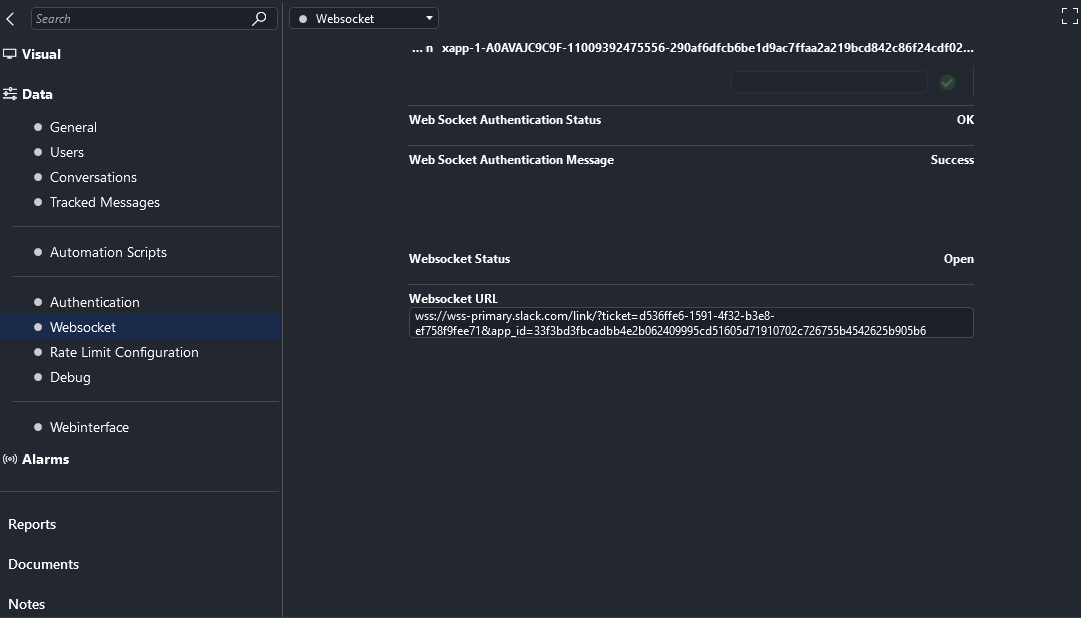The height and width of the screenshot is (618, 1081).
Task: Open Automation Scripts page
Action: pyautogui.click(x=108, y=252)
